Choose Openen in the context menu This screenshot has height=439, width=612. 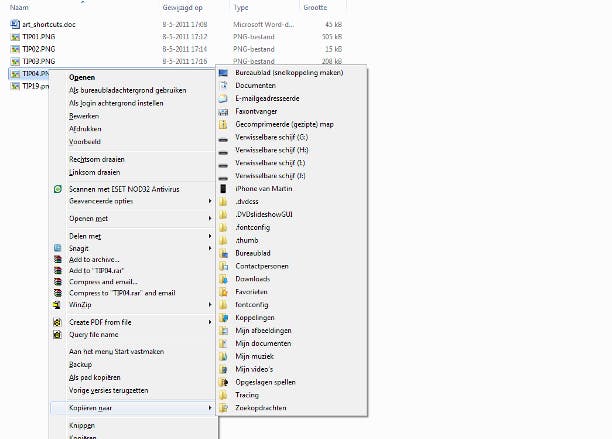click(82, 77)
